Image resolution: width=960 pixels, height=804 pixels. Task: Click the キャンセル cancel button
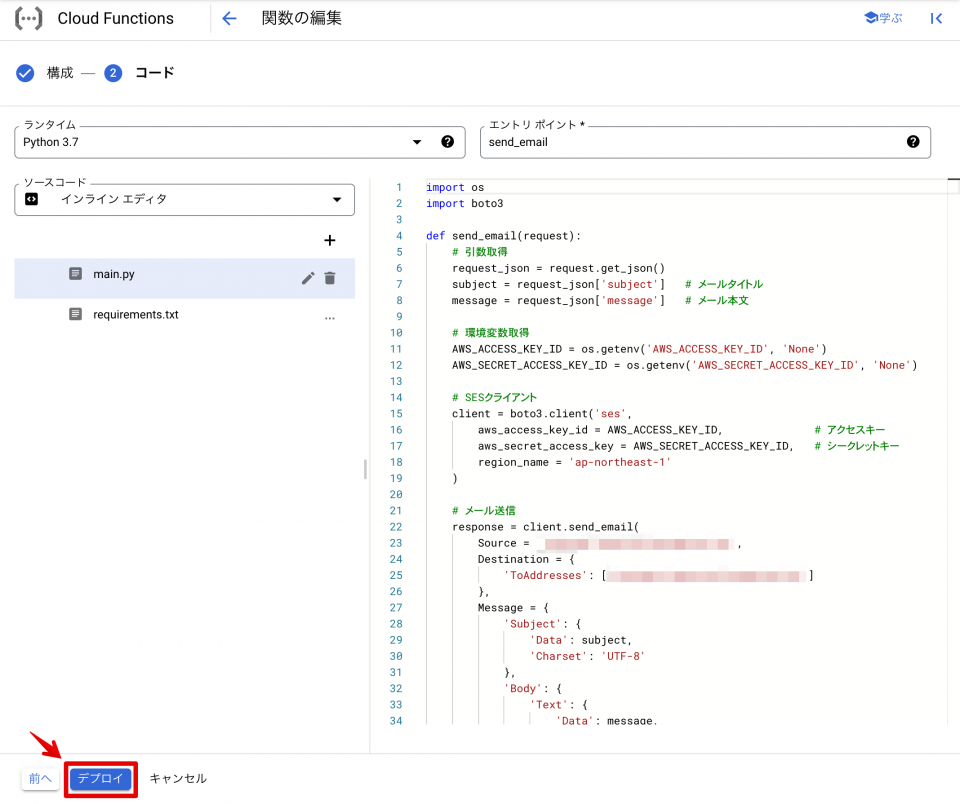(x=178, y=778)
